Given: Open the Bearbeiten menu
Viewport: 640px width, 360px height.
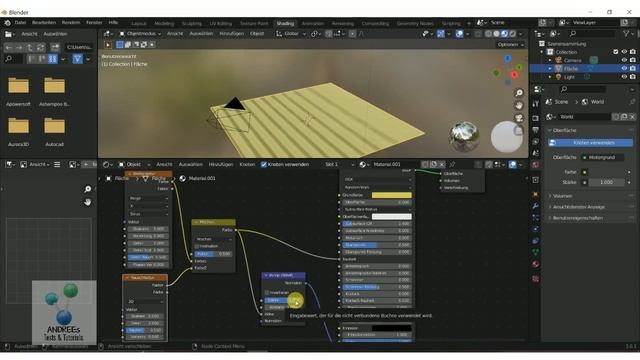Looking at the screenshot, I should point(44,23).
